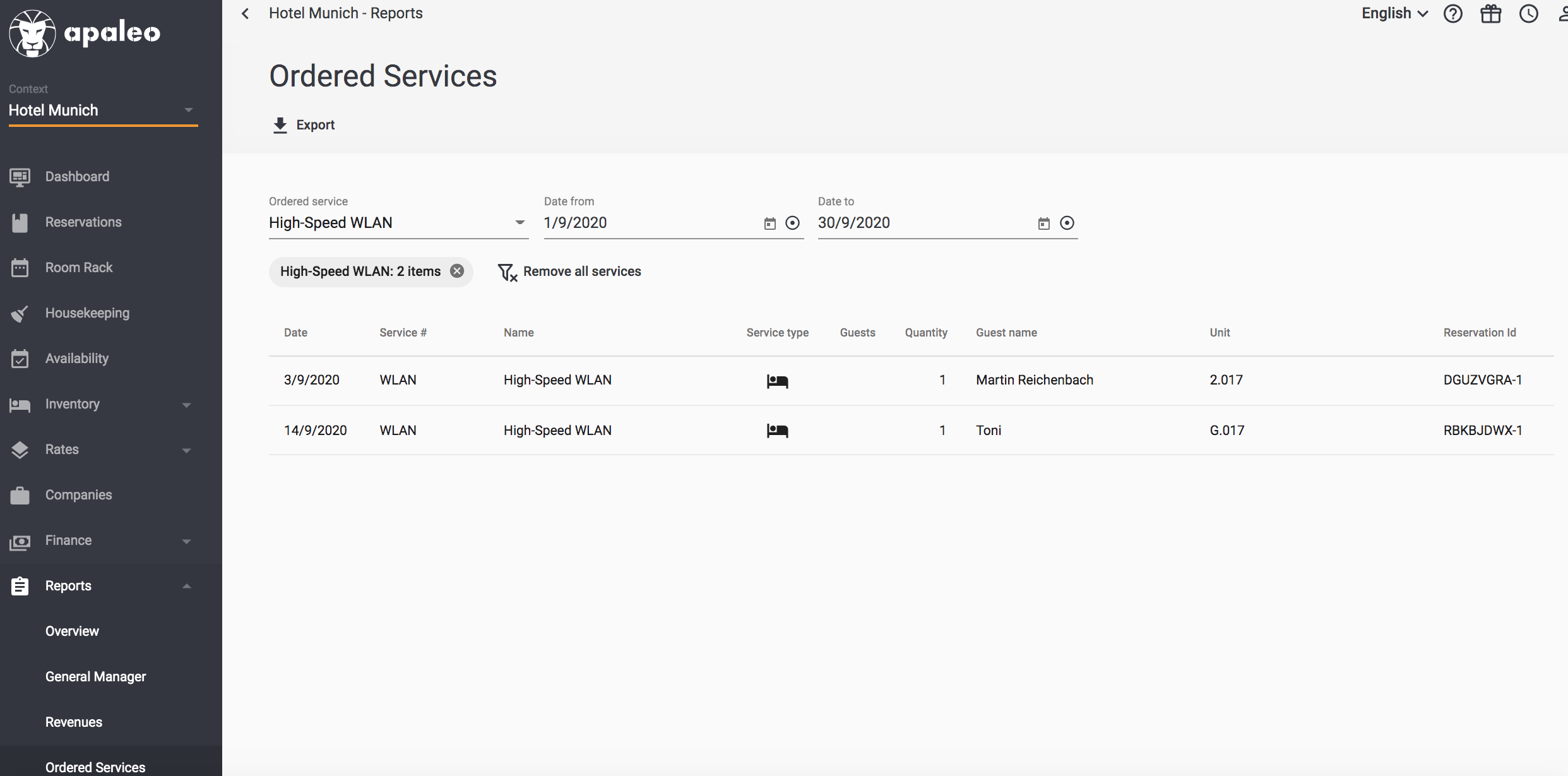Click the Quantity column header
The width and height of the screenshot is (1568, 776).
pyautogui.click(x=926, y=333)
